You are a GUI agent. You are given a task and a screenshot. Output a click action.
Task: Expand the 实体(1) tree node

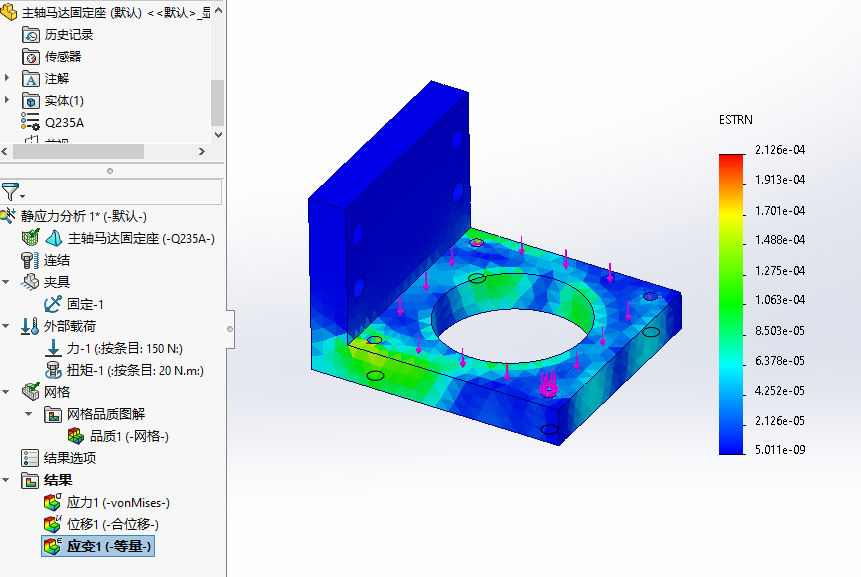pyautogui.click(x=7, y=100)
